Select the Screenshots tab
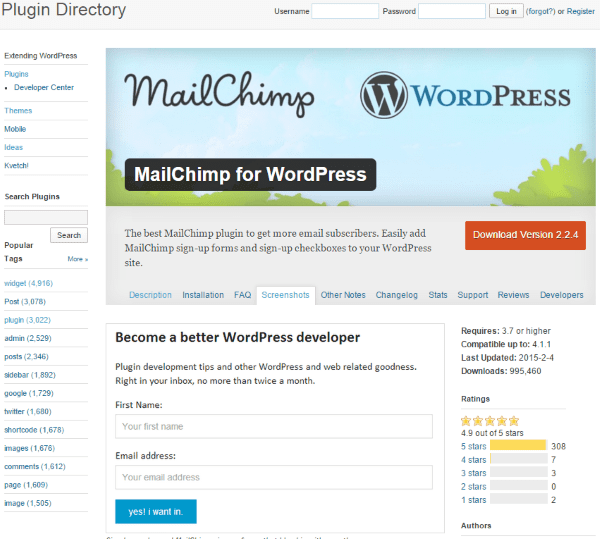The height and width of the screenshot is (539, 600). pos(285,295)
